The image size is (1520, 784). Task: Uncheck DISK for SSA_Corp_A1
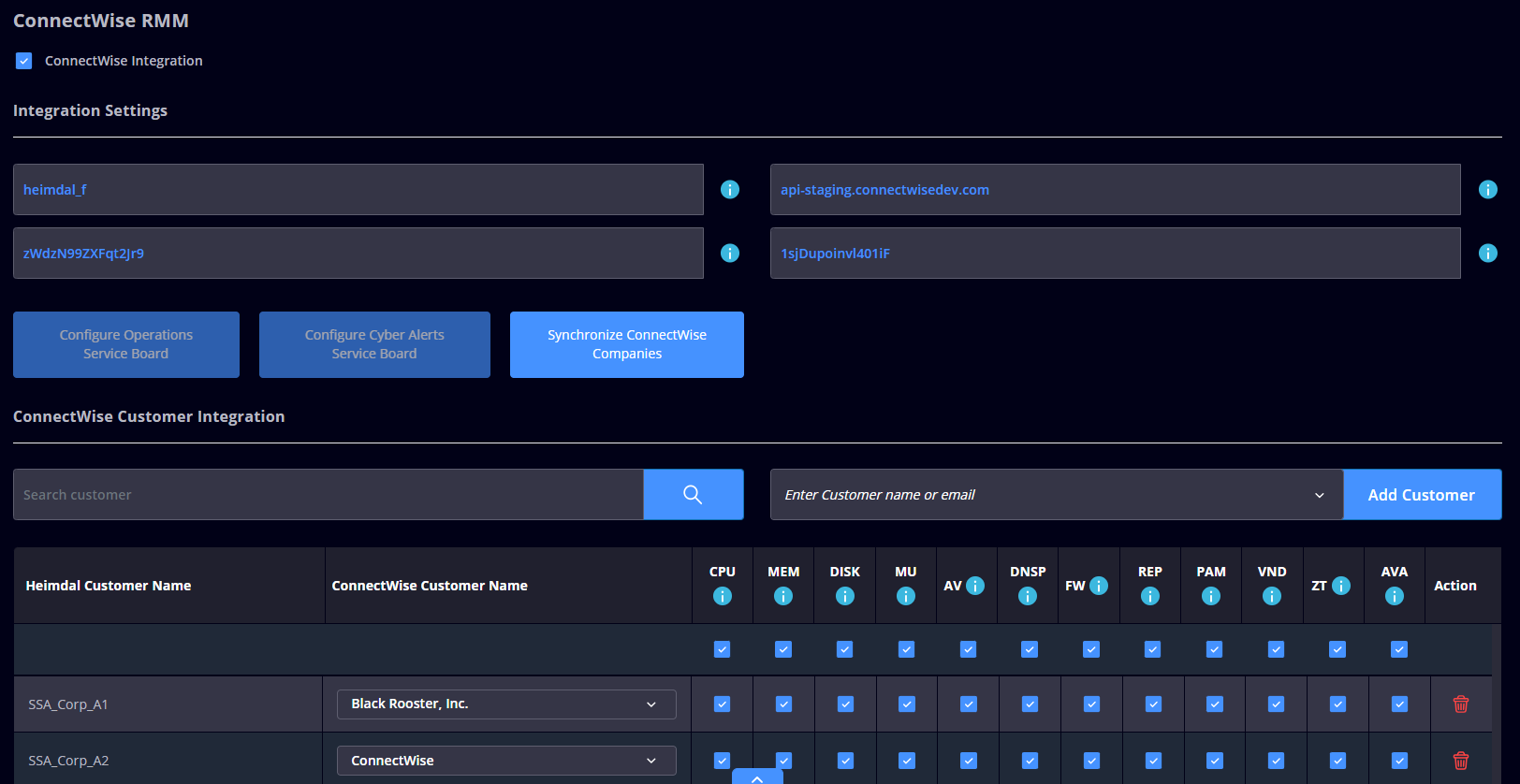pyautogui.click(x=845, y=704)
